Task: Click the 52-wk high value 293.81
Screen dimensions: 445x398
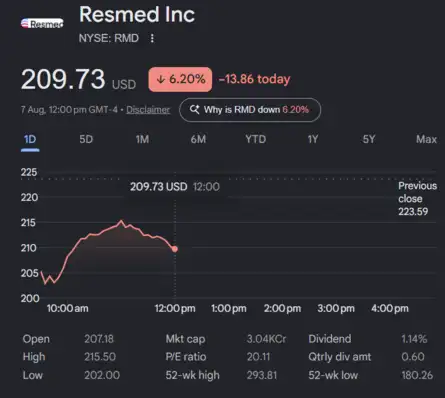Action: tap(262, 375)
